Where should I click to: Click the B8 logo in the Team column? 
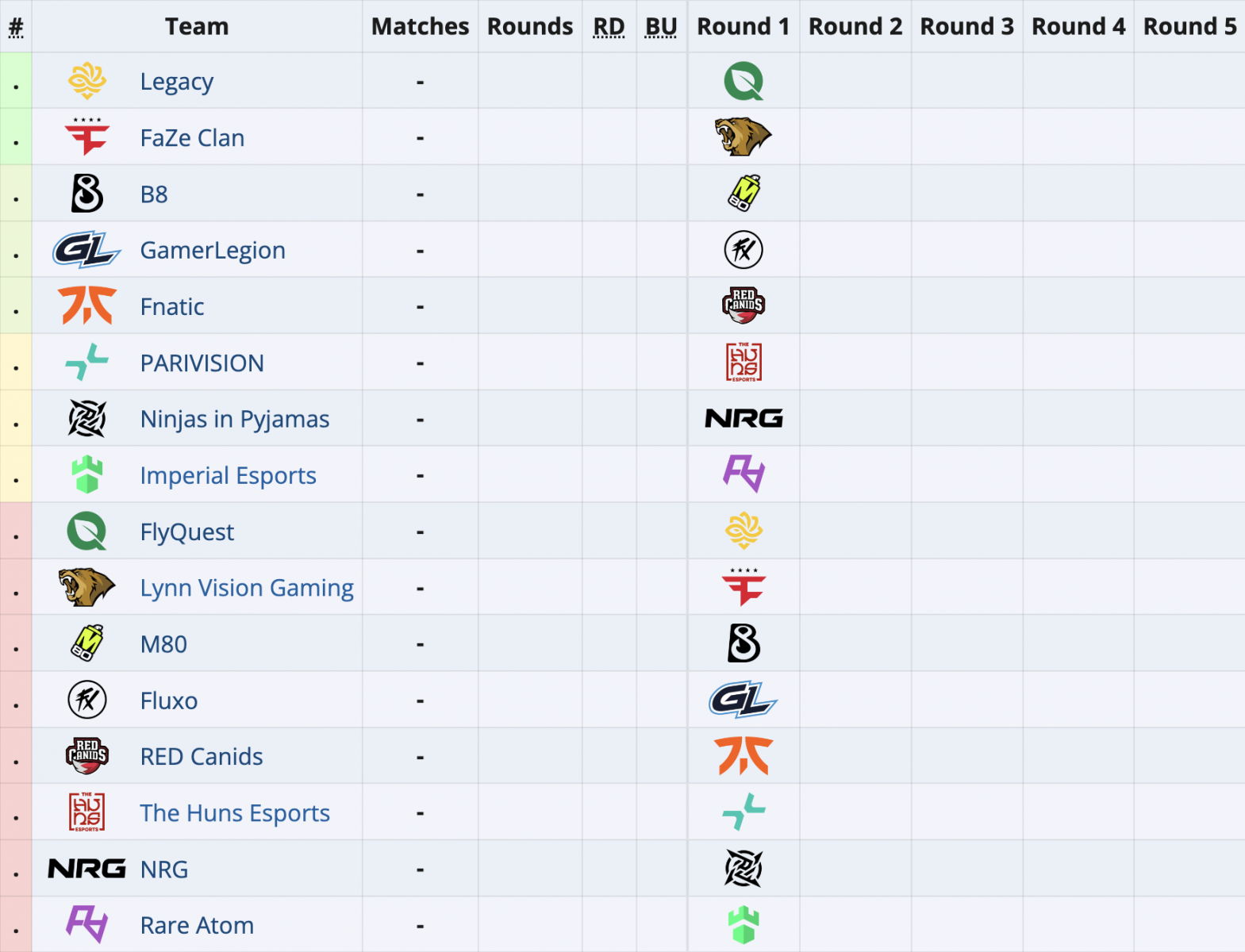tap(86, 194)
